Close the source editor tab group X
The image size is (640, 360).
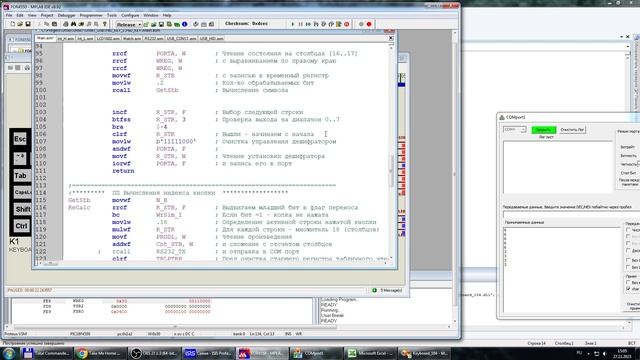click(x=391, y=38)
